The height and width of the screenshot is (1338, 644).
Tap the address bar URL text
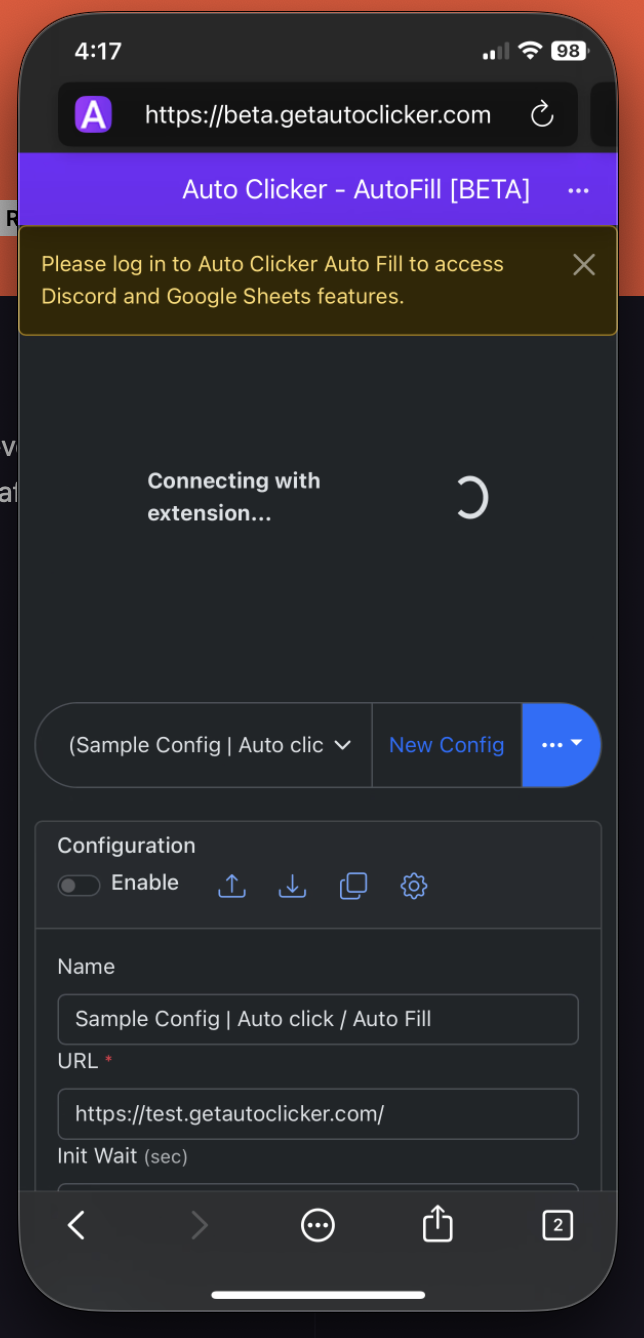pos(318,115)
